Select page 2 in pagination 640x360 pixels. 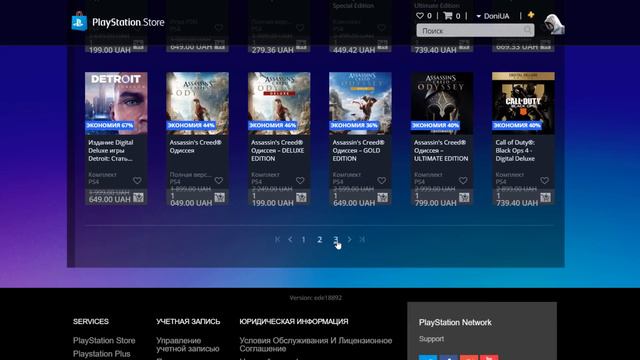click(320, 240)
